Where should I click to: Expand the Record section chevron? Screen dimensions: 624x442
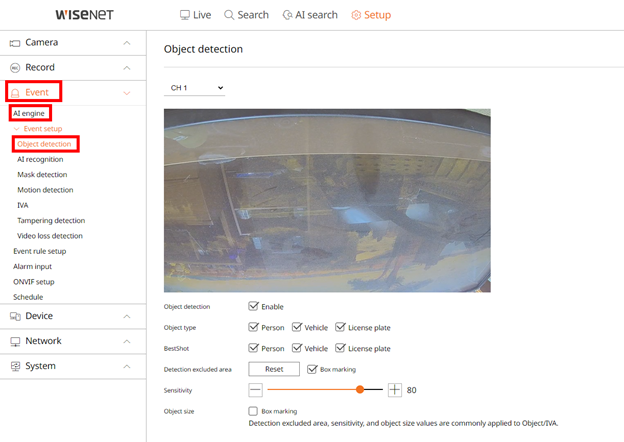click(x=127, y=68)
